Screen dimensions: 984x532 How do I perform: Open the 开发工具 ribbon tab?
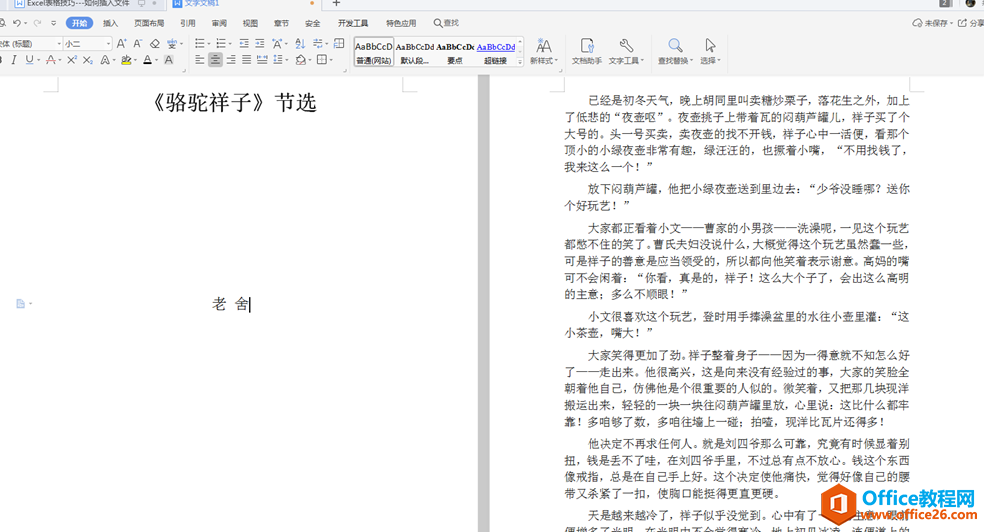pos(353,23)
